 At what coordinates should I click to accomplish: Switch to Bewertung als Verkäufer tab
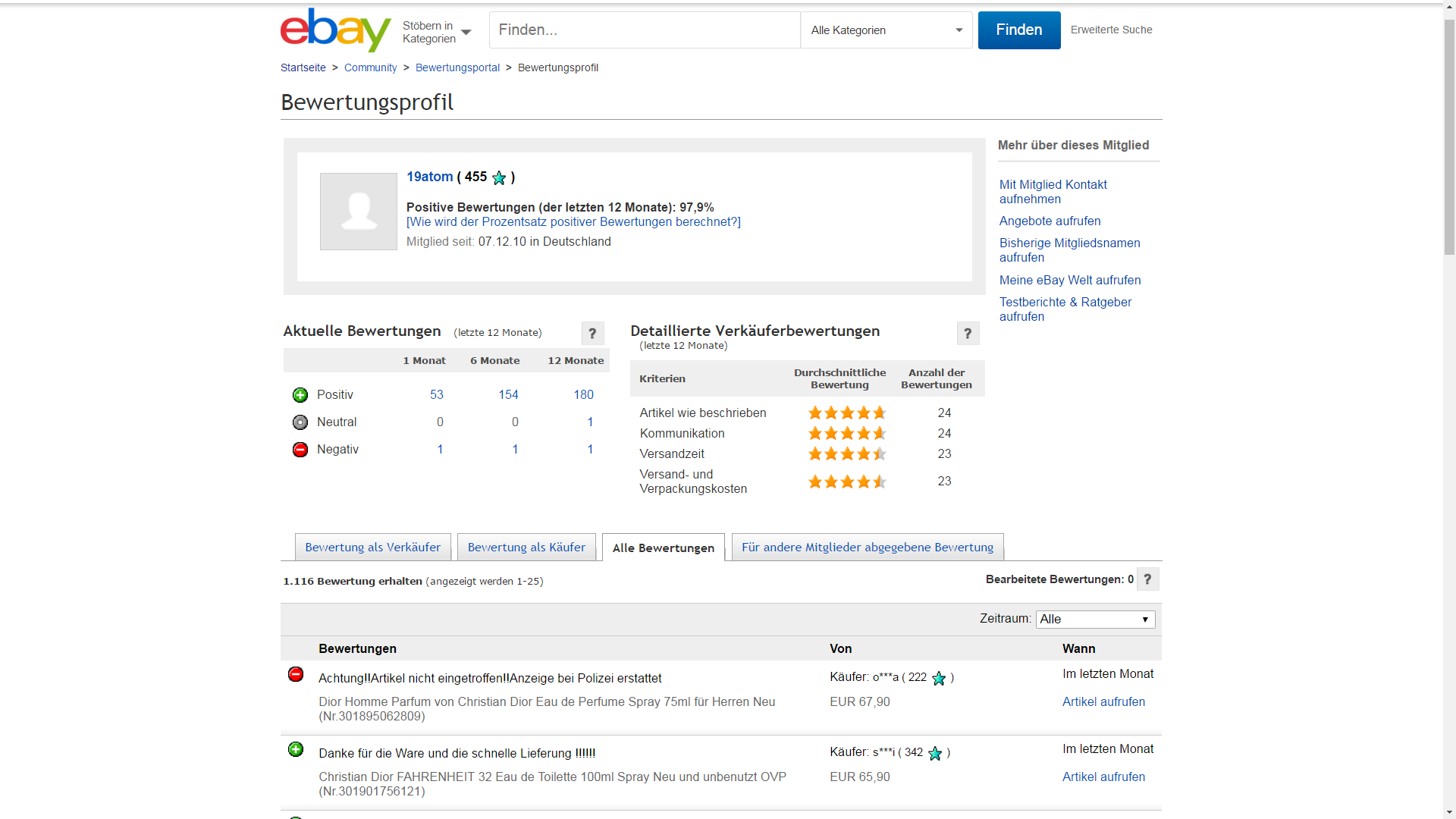372,548
